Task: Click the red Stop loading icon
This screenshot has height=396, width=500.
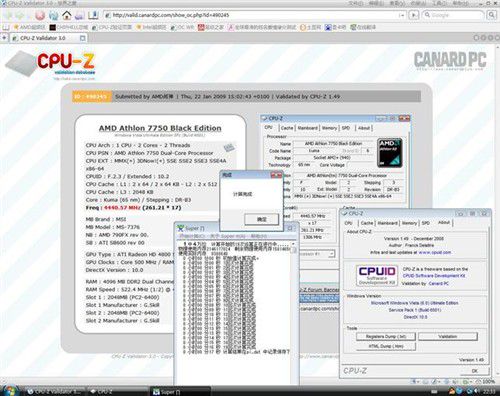Action: click(x=40, y=15)
